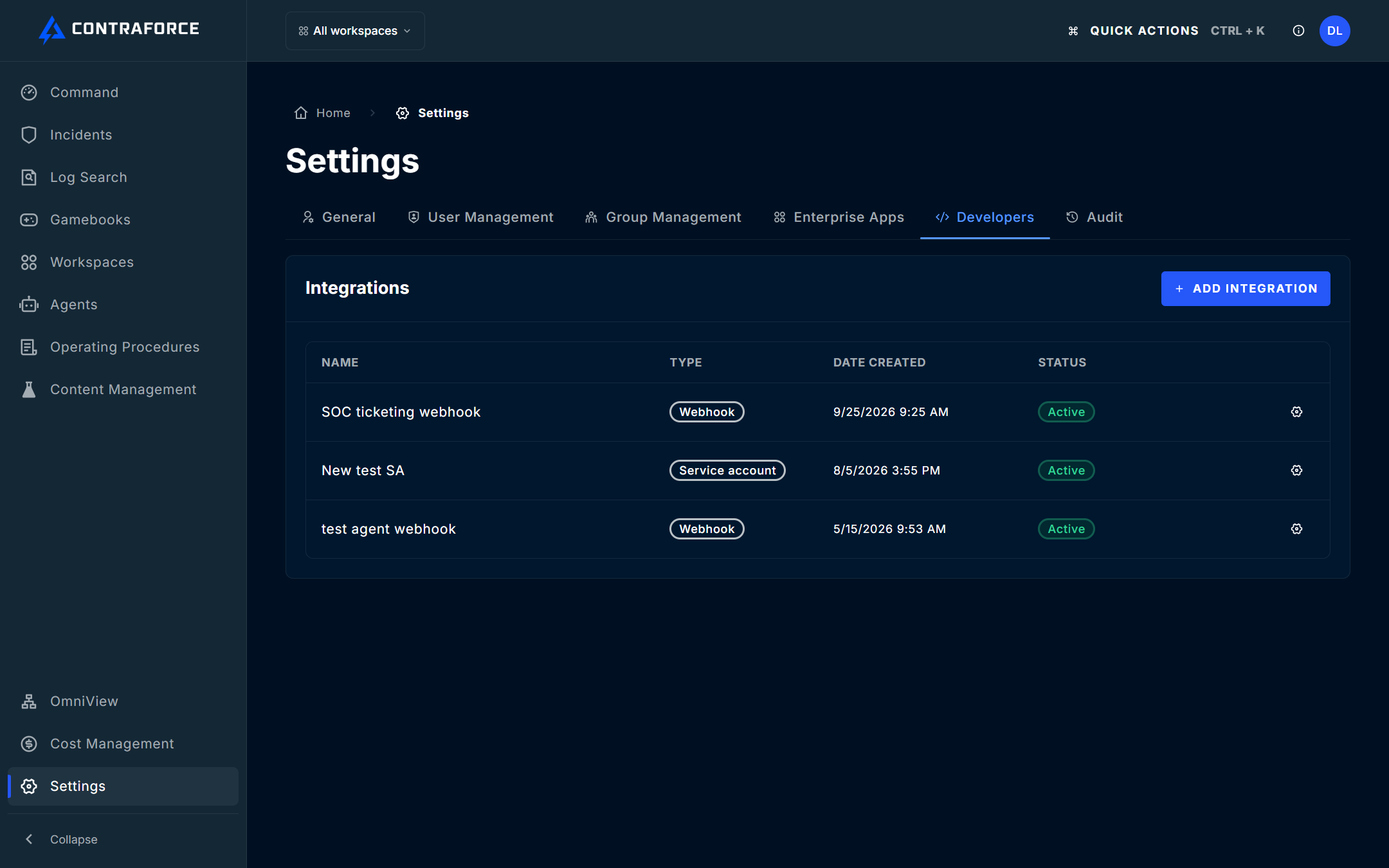Switch to the Group Management tab

tap(663, 217)
